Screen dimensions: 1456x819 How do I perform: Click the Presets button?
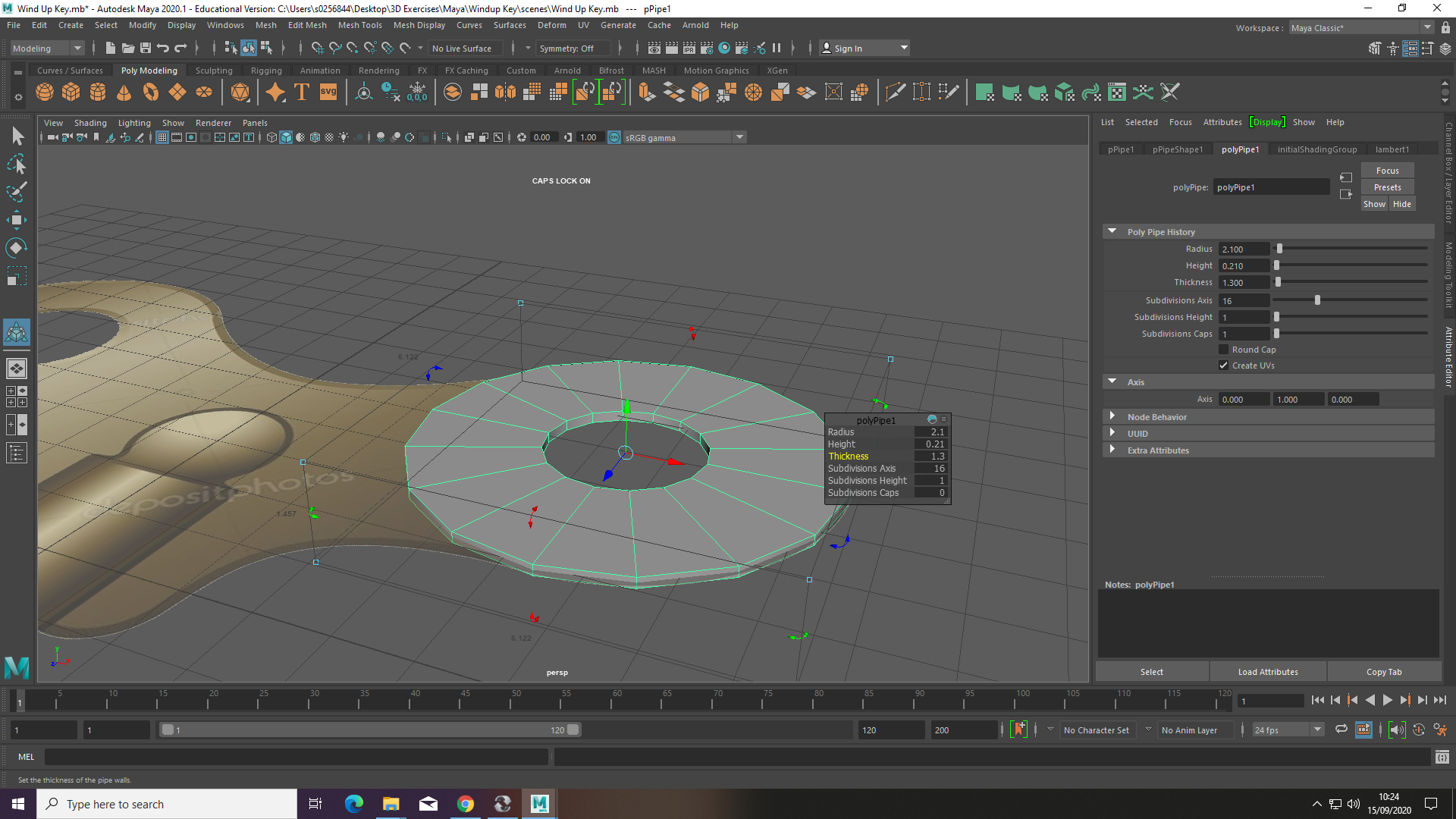[x=1388, y=187]
